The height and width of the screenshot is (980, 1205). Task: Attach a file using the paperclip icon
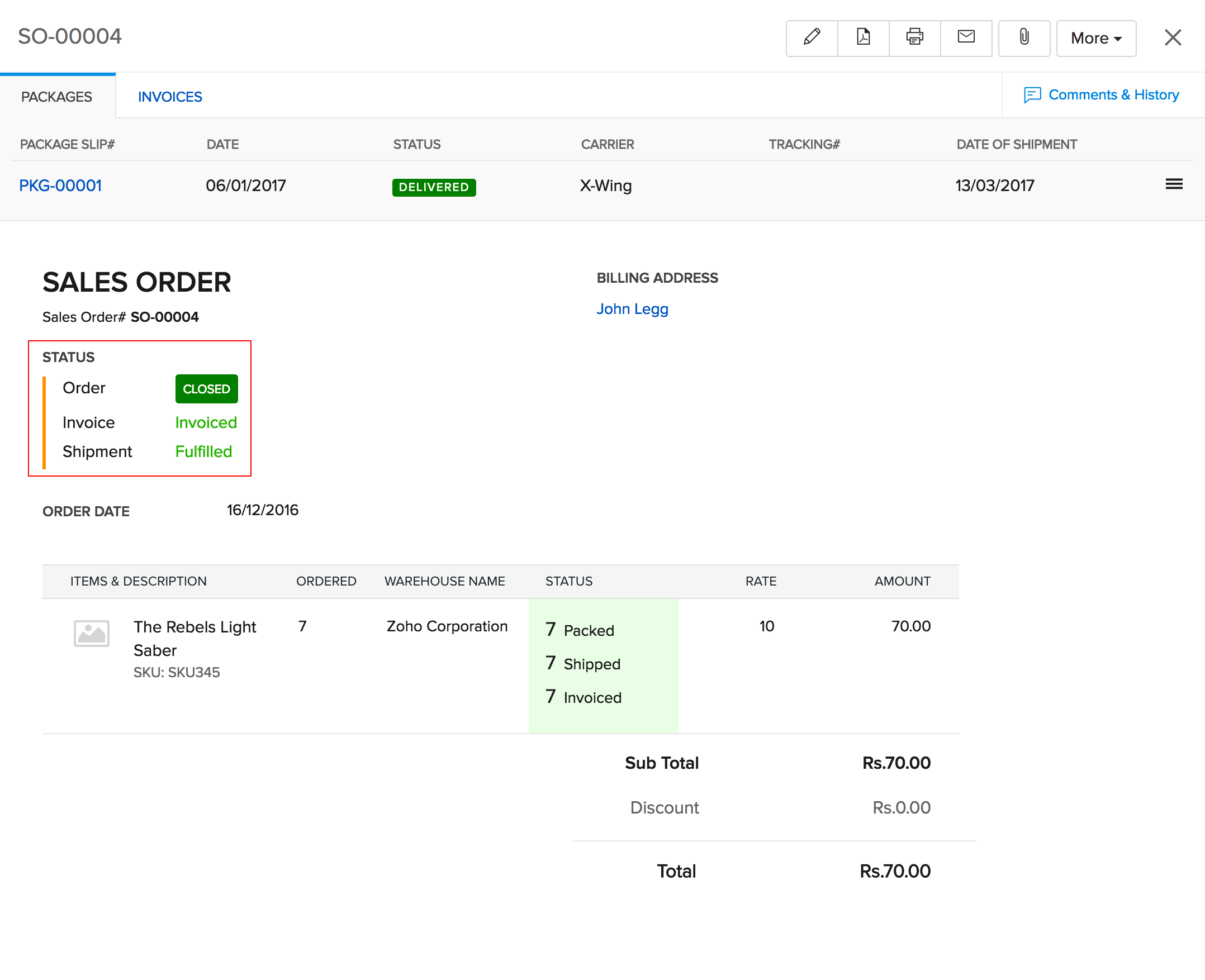tap(1024, 37)
